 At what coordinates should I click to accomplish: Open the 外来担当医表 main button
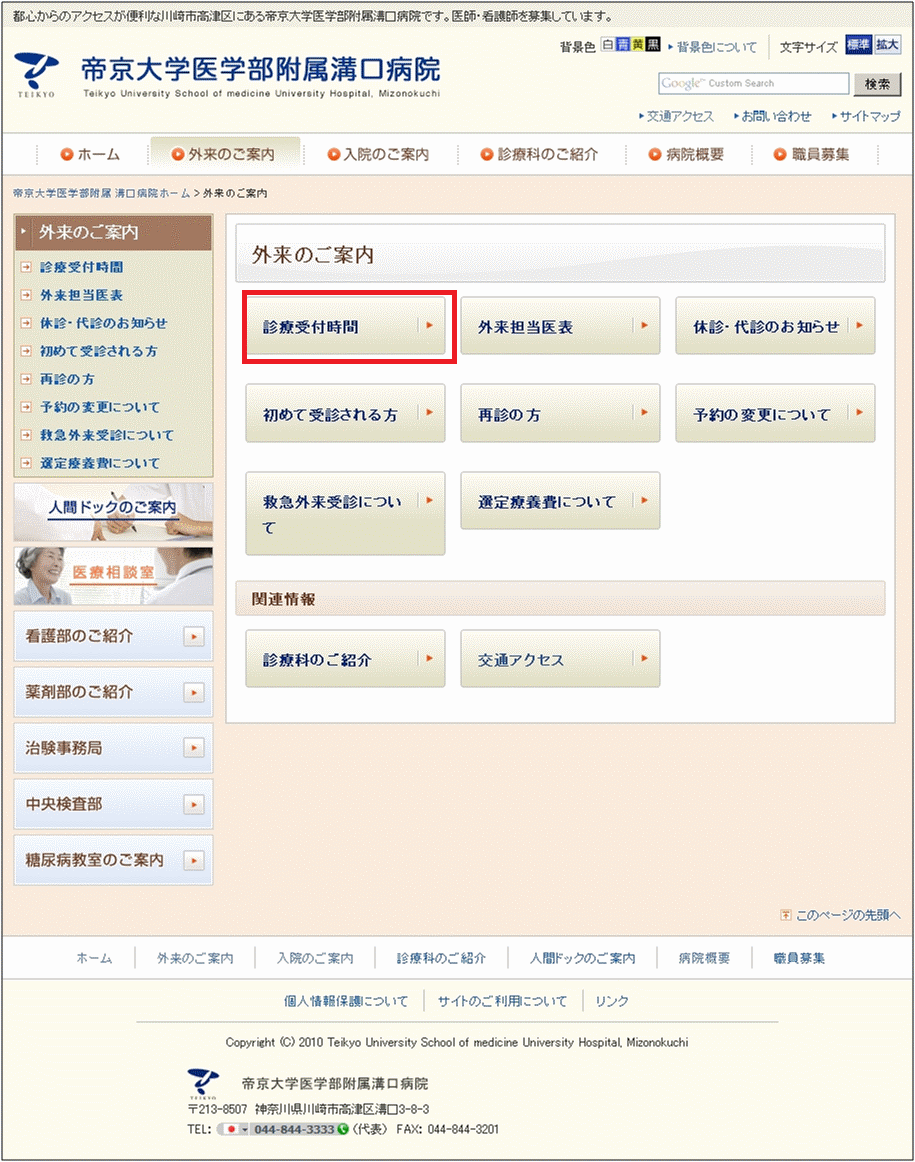tap(560, 326)
